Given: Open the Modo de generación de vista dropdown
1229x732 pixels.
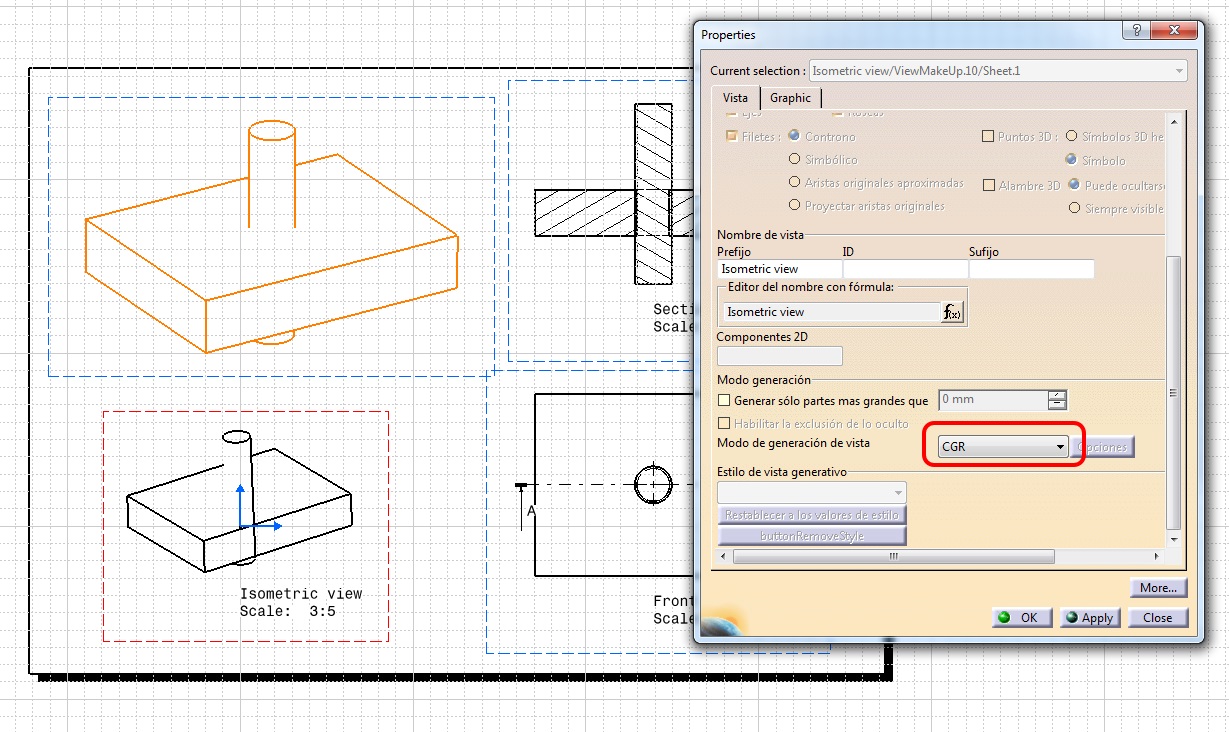Looking at the screenshot, I should 1003,447.
